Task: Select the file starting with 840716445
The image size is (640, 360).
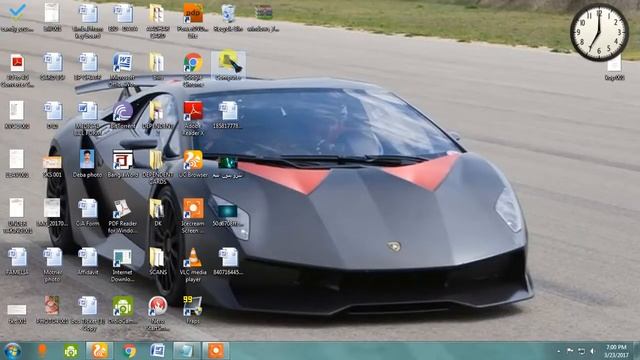Action: (228, 261)
